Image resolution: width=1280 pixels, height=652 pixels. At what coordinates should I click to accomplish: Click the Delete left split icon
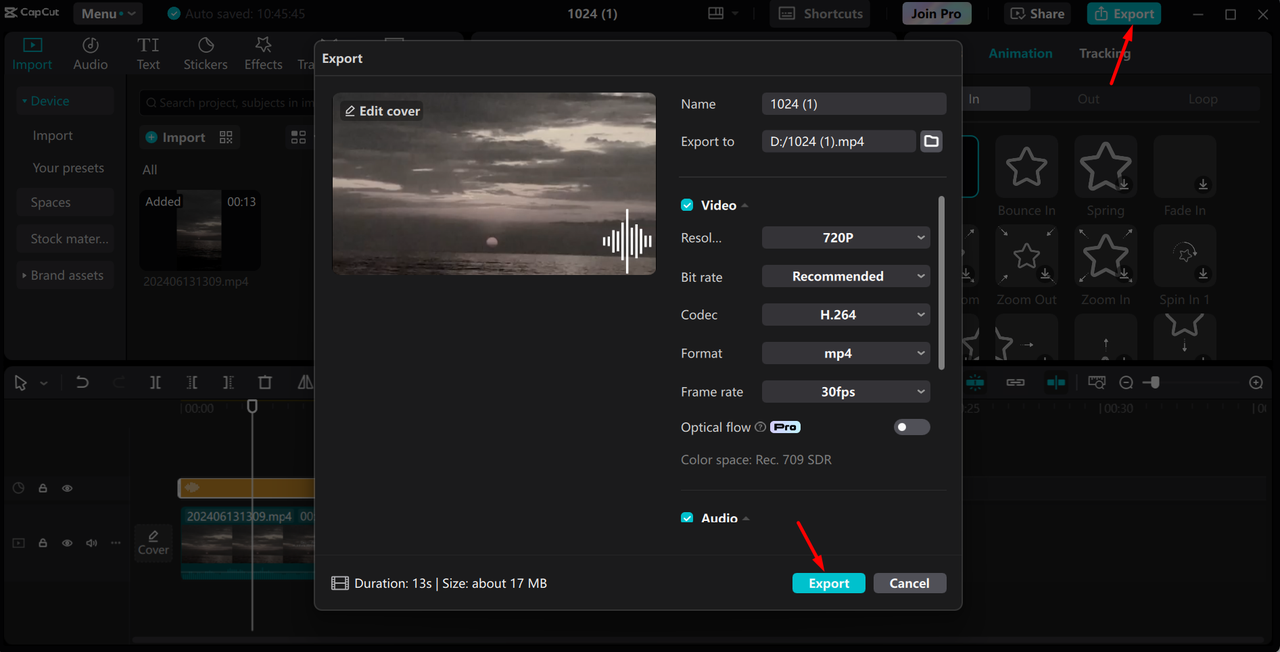tap(192, 383)
